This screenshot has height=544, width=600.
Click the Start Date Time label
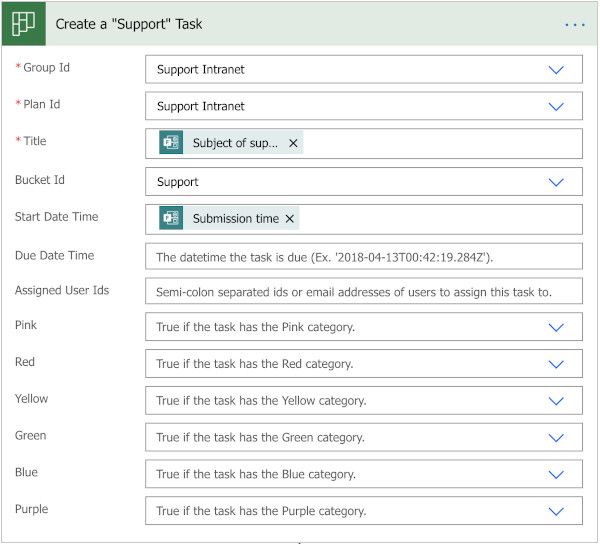(57, 217)
